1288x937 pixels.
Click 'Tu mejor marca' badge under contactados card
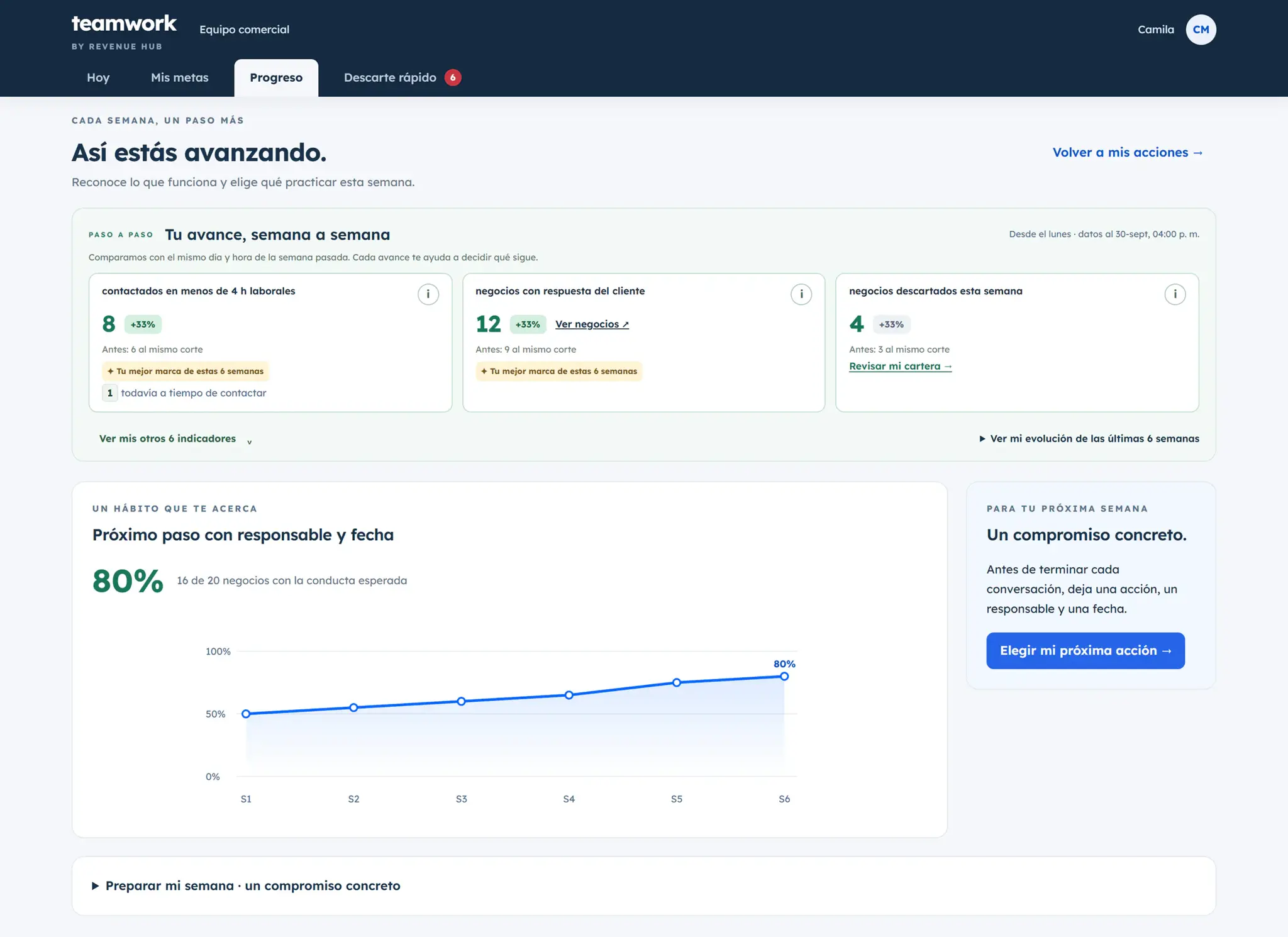[x=186, y=371]
